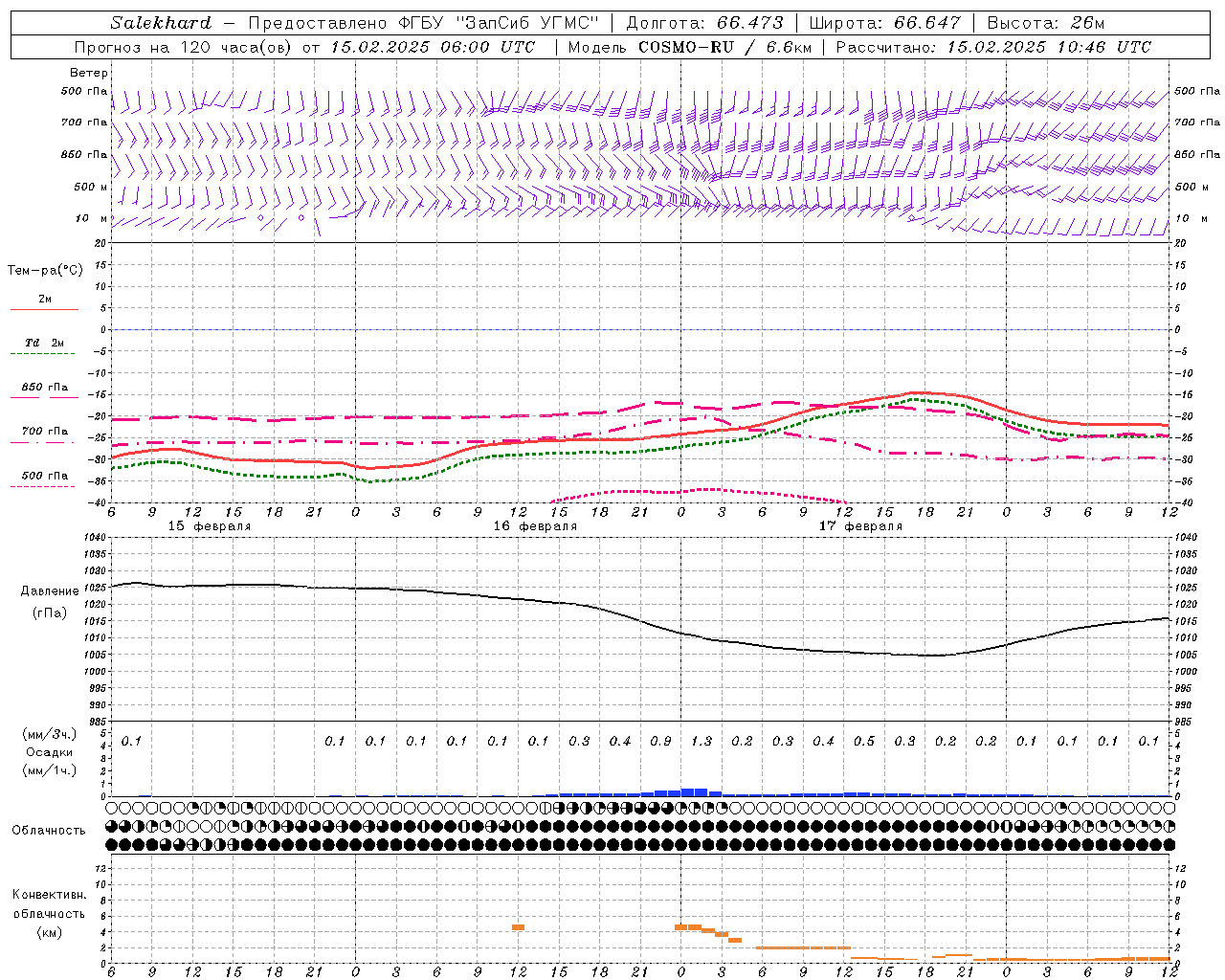Click the text "Прогноз на 120 часа(ов)"
1225x980 pixels.
click(x=183, y=47)
